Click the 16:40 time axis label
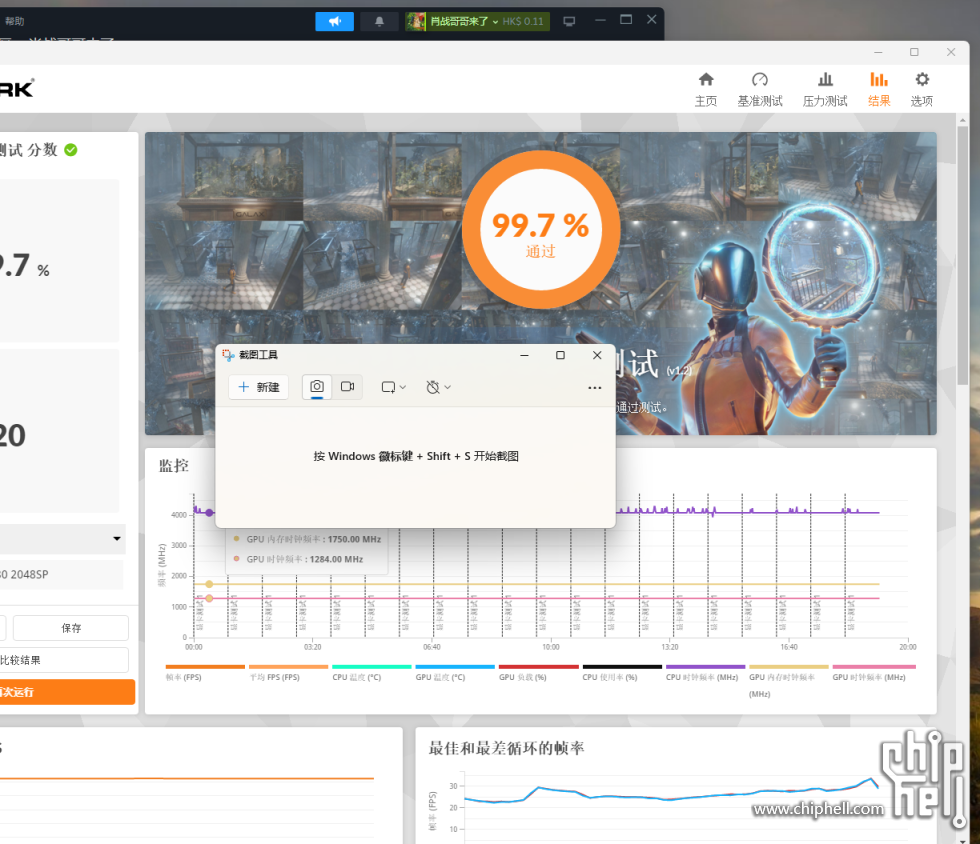The width and height of the screenshot is (980, 844). pyautogui.click(x=789, y=647)
